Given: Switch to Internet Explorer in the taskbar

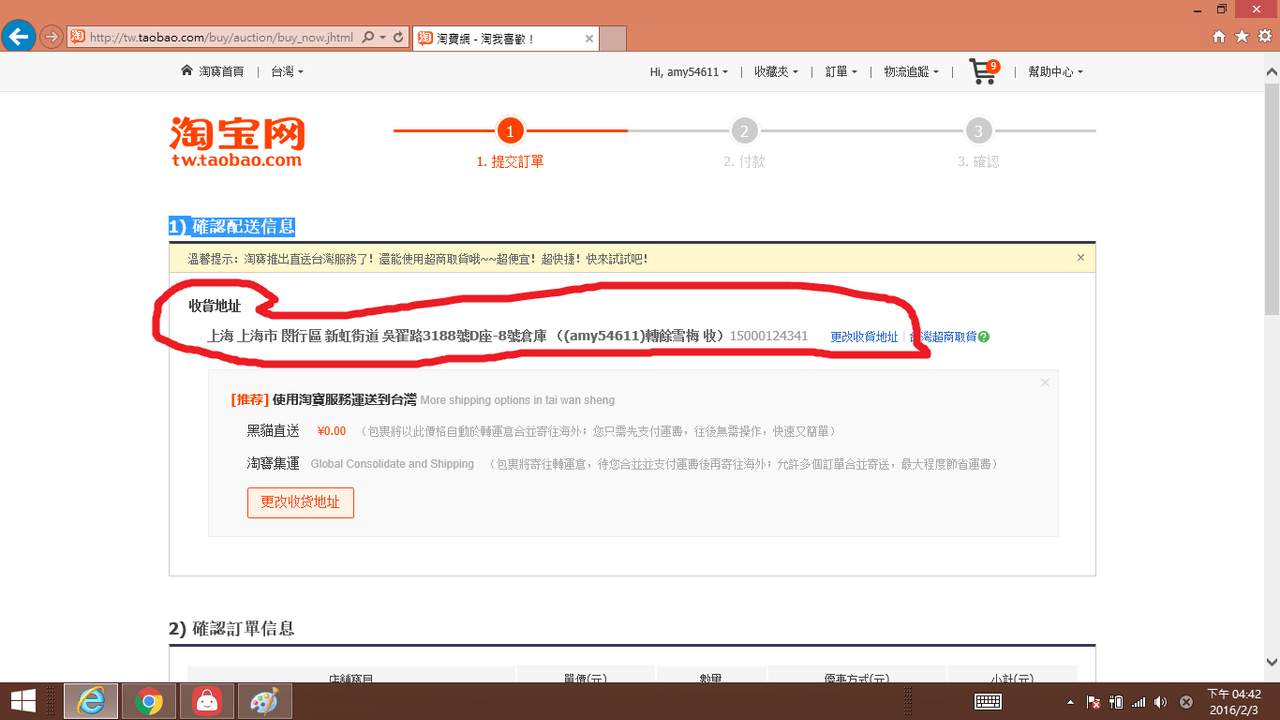Looking at the screenshot, I should [x=91, y=702].
